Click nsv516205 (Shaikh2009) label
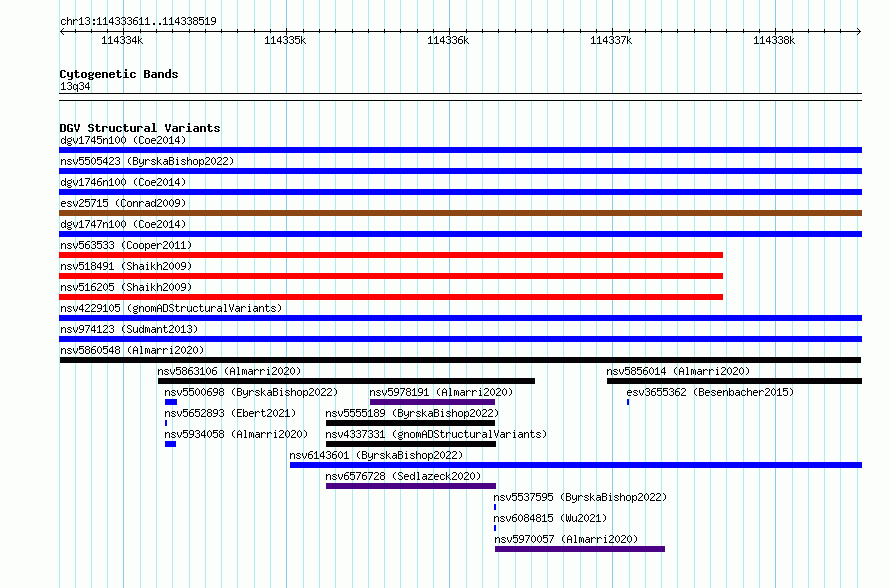The image size is (890, 588). coord(126,287)
